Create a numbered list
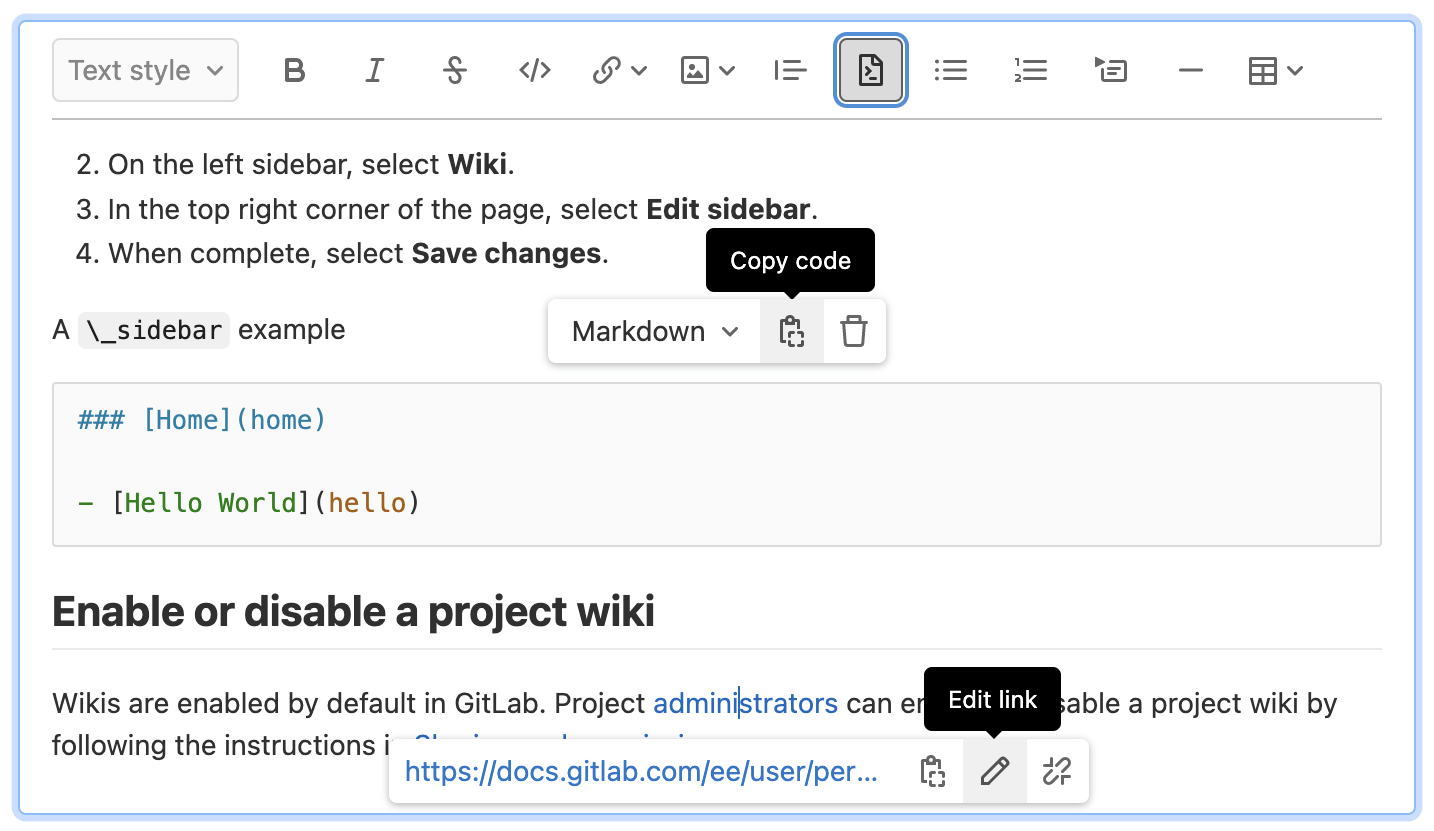The width and height of the screenshot is (1434, 831). click(1030, 70)
